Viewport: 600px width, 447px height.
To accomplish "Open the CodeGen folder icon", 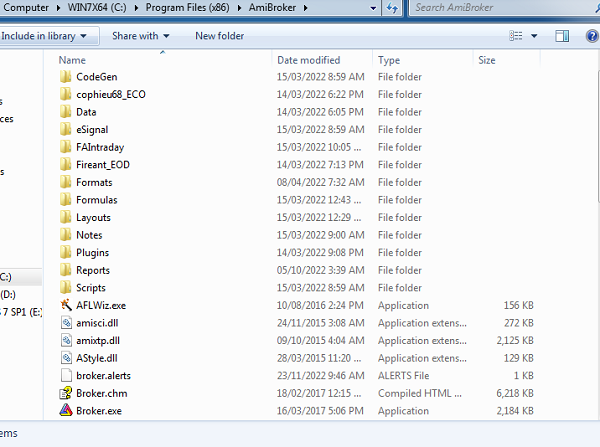I will click(x=66, y=77).
